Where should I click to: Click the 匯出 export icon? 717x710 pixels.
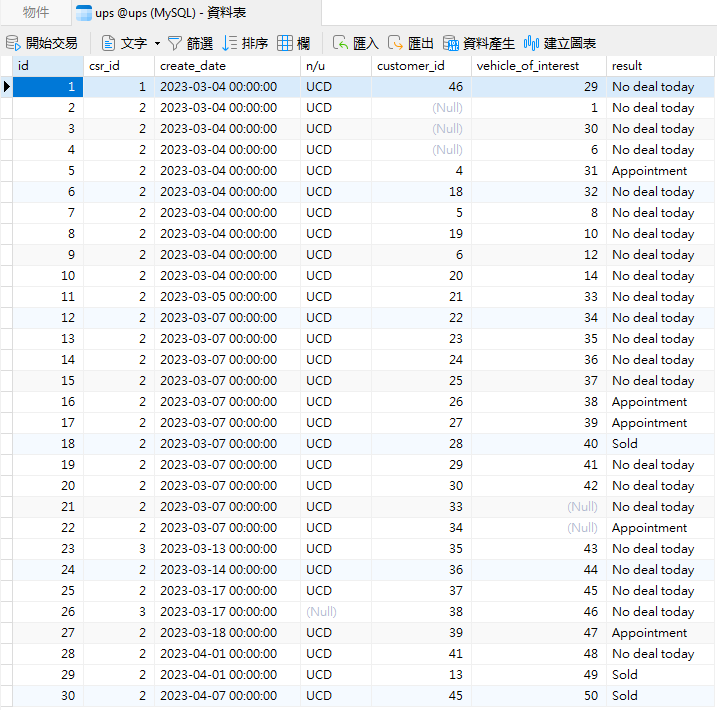point(396,43)
